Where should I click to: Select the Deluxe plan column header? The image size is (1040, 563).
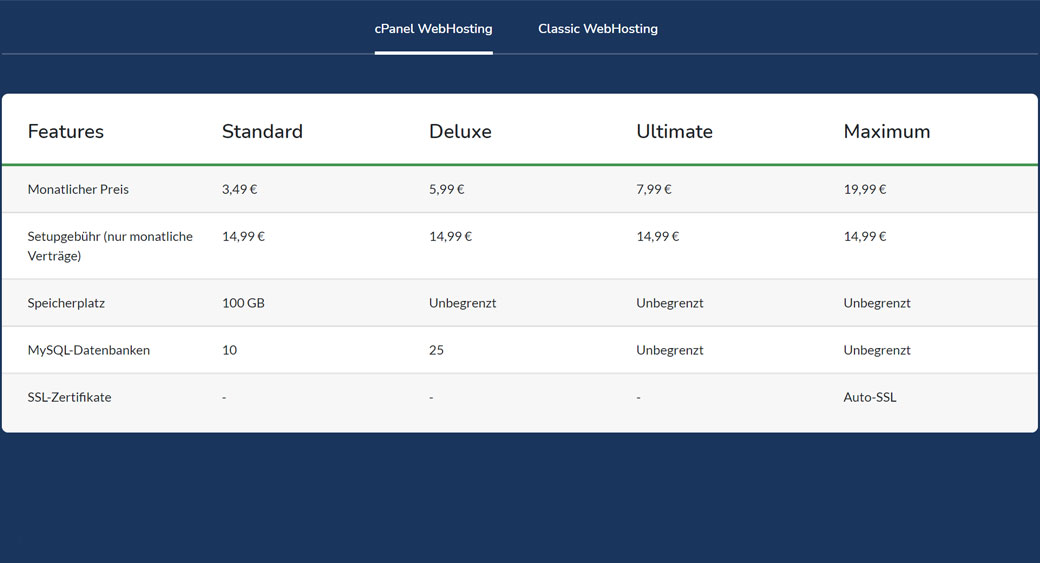coord(460,132)
